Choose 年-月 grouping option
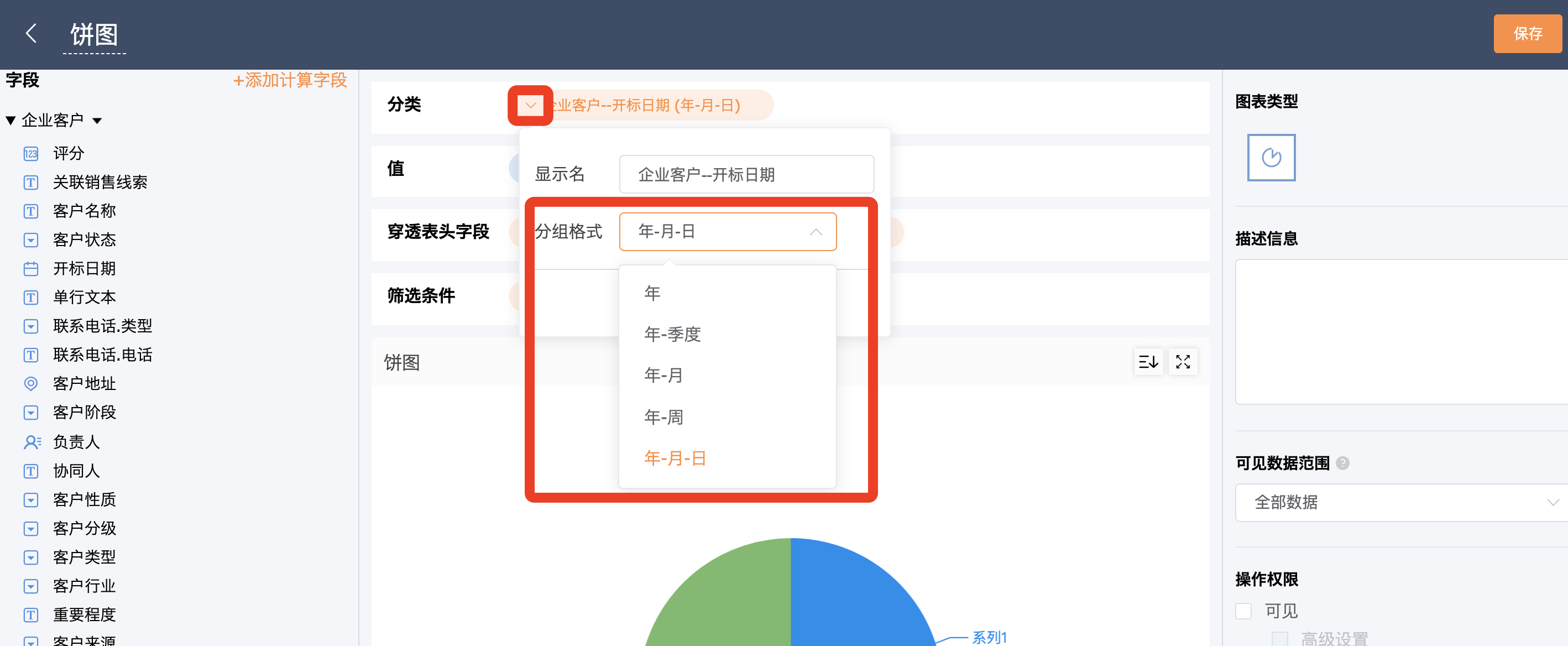 (727, 375)
